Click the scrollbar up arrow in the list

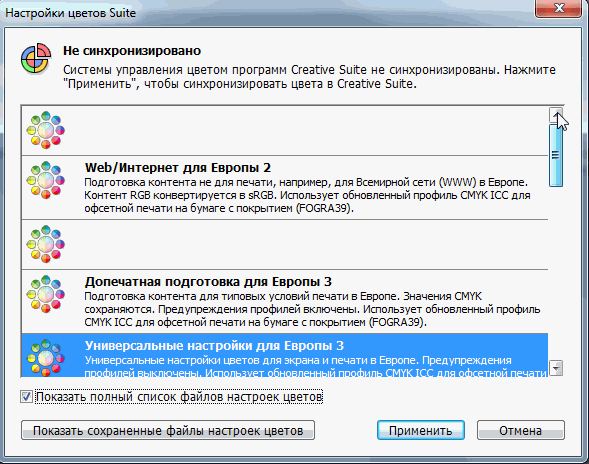tap(556, 115)
